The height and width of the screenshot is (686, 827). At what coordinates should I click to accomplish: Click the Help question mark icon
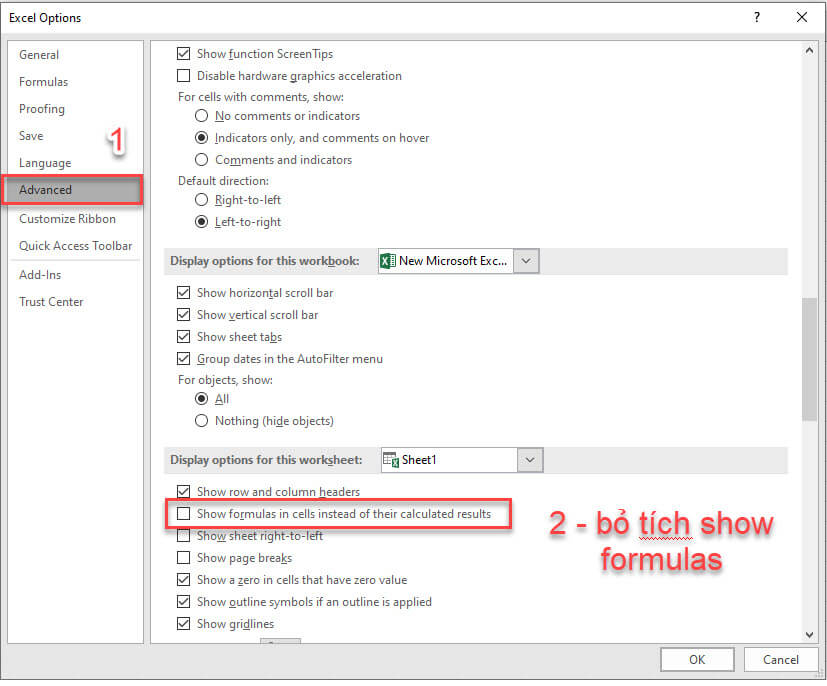click(x=756, y=17)
